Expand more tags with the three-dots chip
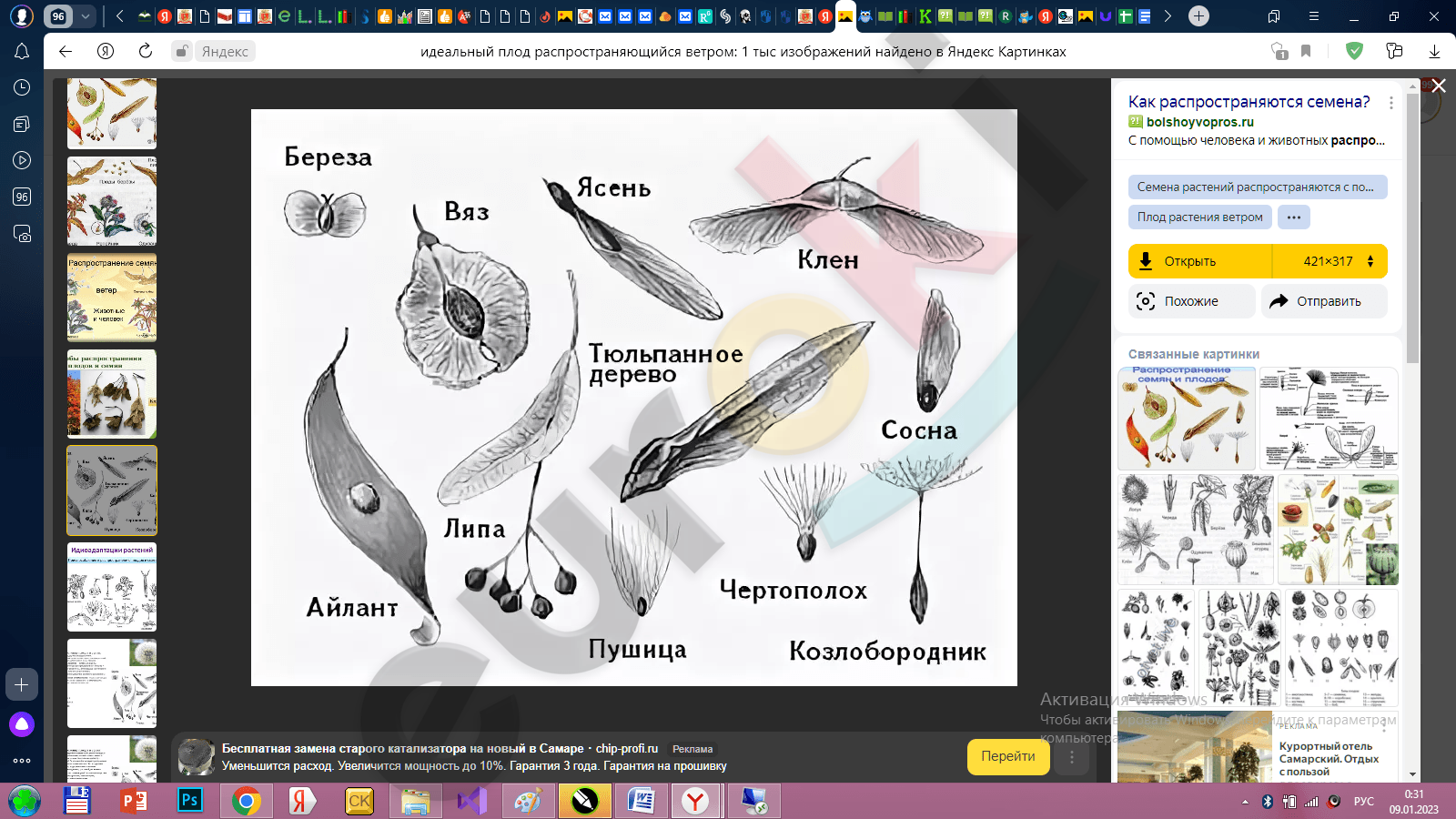The width and height of the screenshot is (1456, 819). (1293, 217)
